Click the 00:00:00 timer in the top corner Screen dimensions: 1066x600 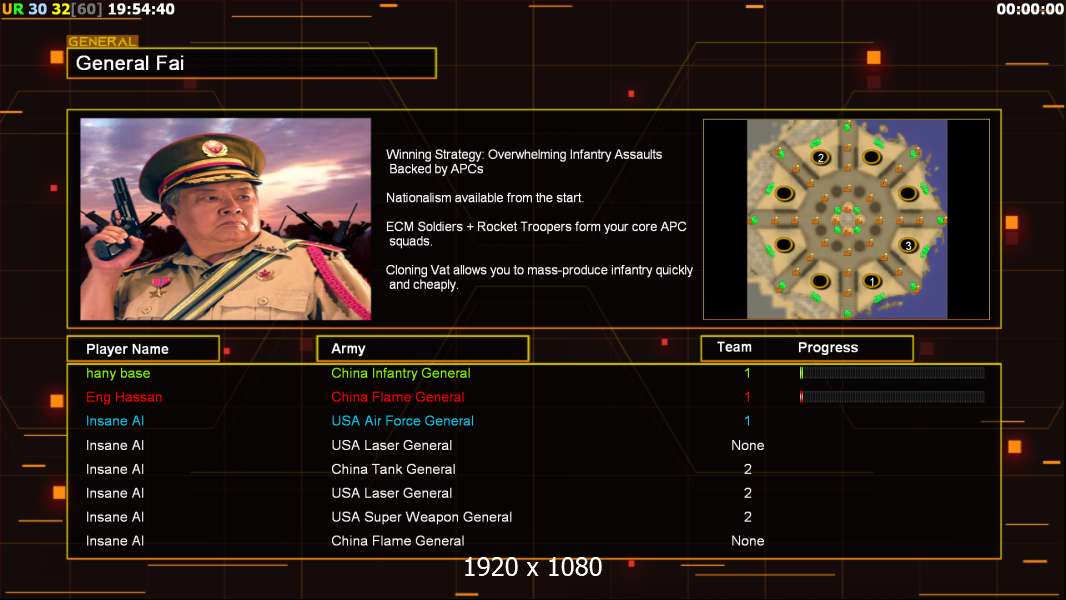pos(1029,10)
